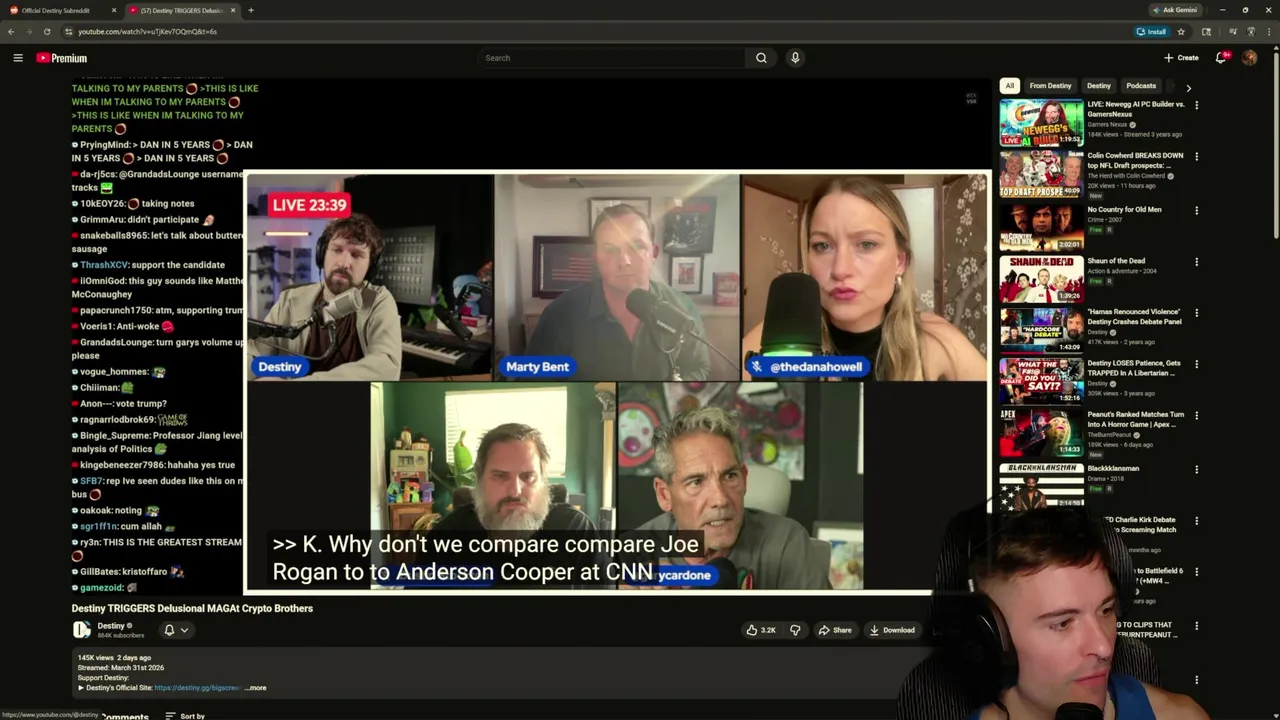Open the Hamas Renounced Violence video title

pyautogui.click(x=1135, y=317)
